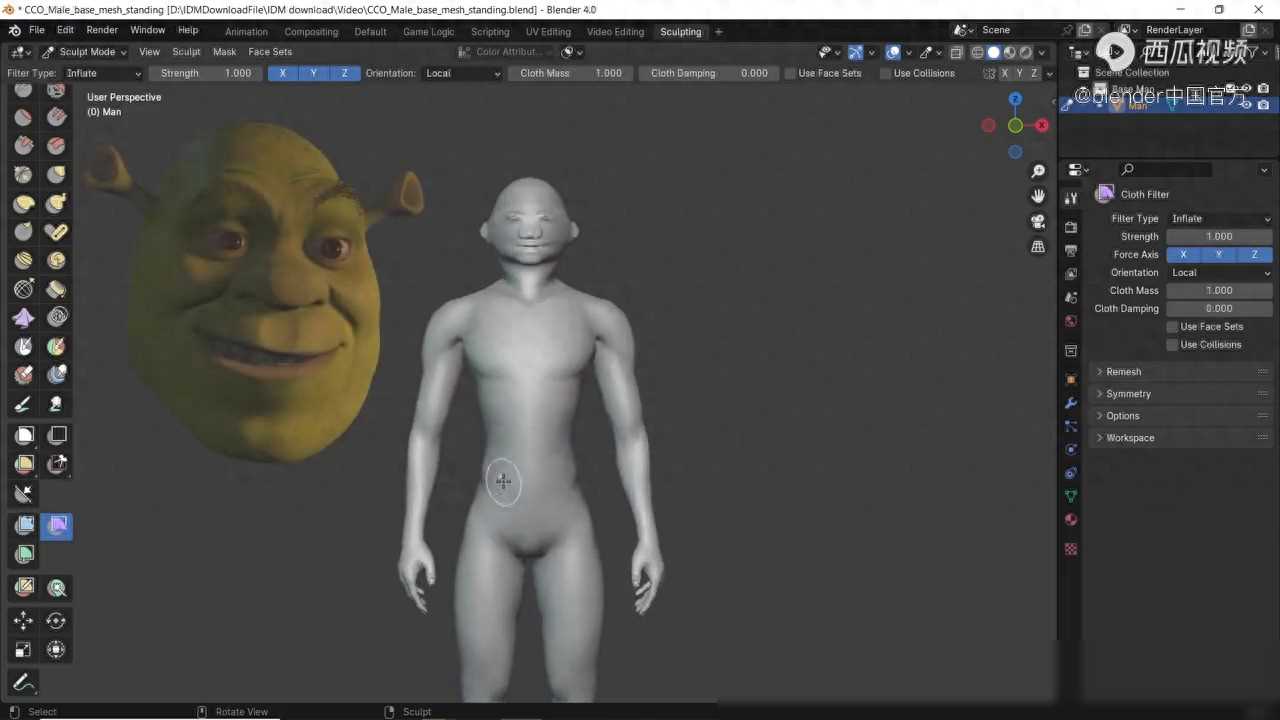Select the active Cloth Filter tool
The height and width of the screenshot is (720, 1280).
[57, 525]
